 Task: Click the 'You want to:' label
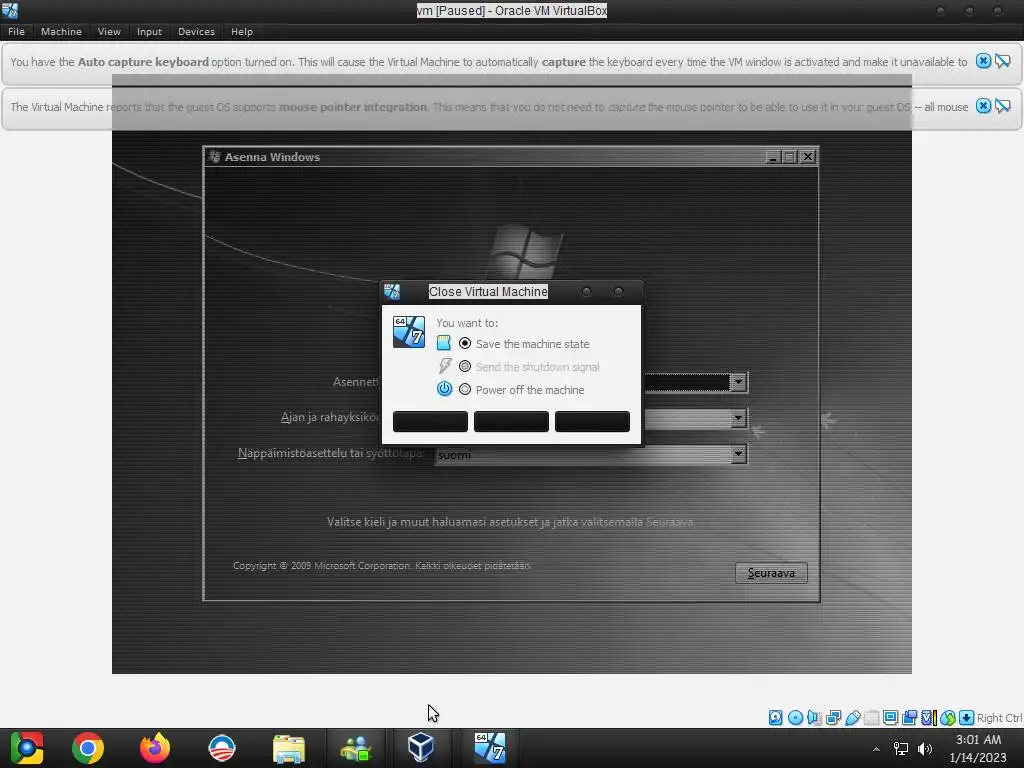click(467, 323)
